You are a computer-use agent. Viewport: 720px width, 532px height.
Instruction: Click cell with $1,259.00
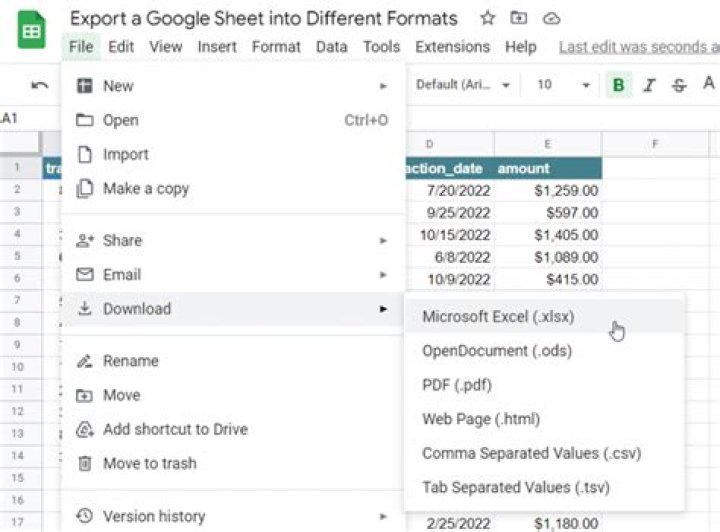point(548,190)
